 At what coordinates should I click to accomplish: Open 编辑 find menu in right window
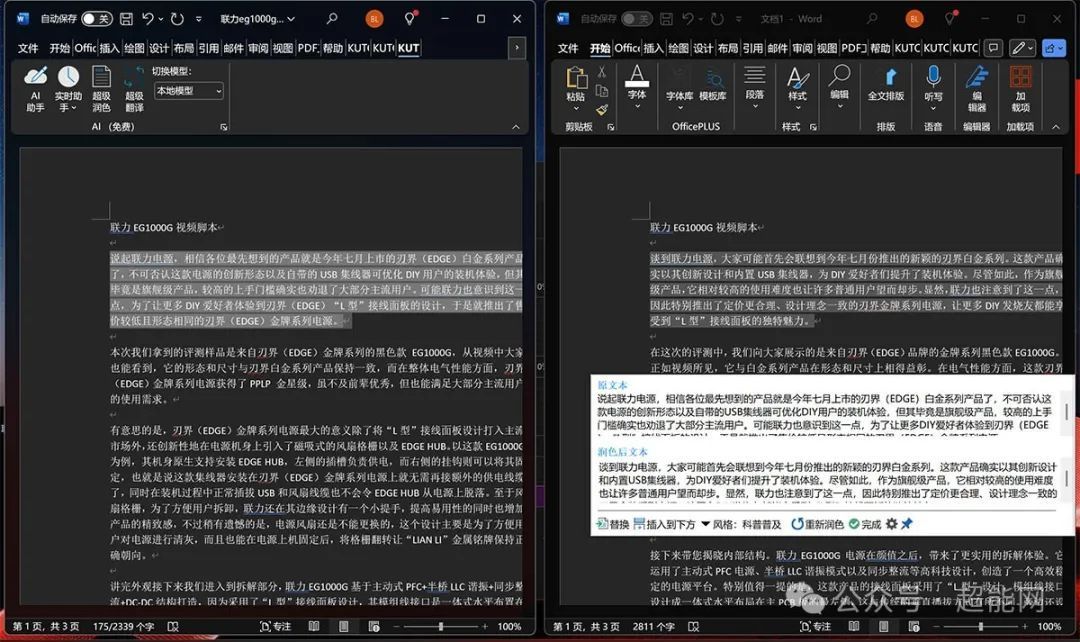(x=840, y=86)
